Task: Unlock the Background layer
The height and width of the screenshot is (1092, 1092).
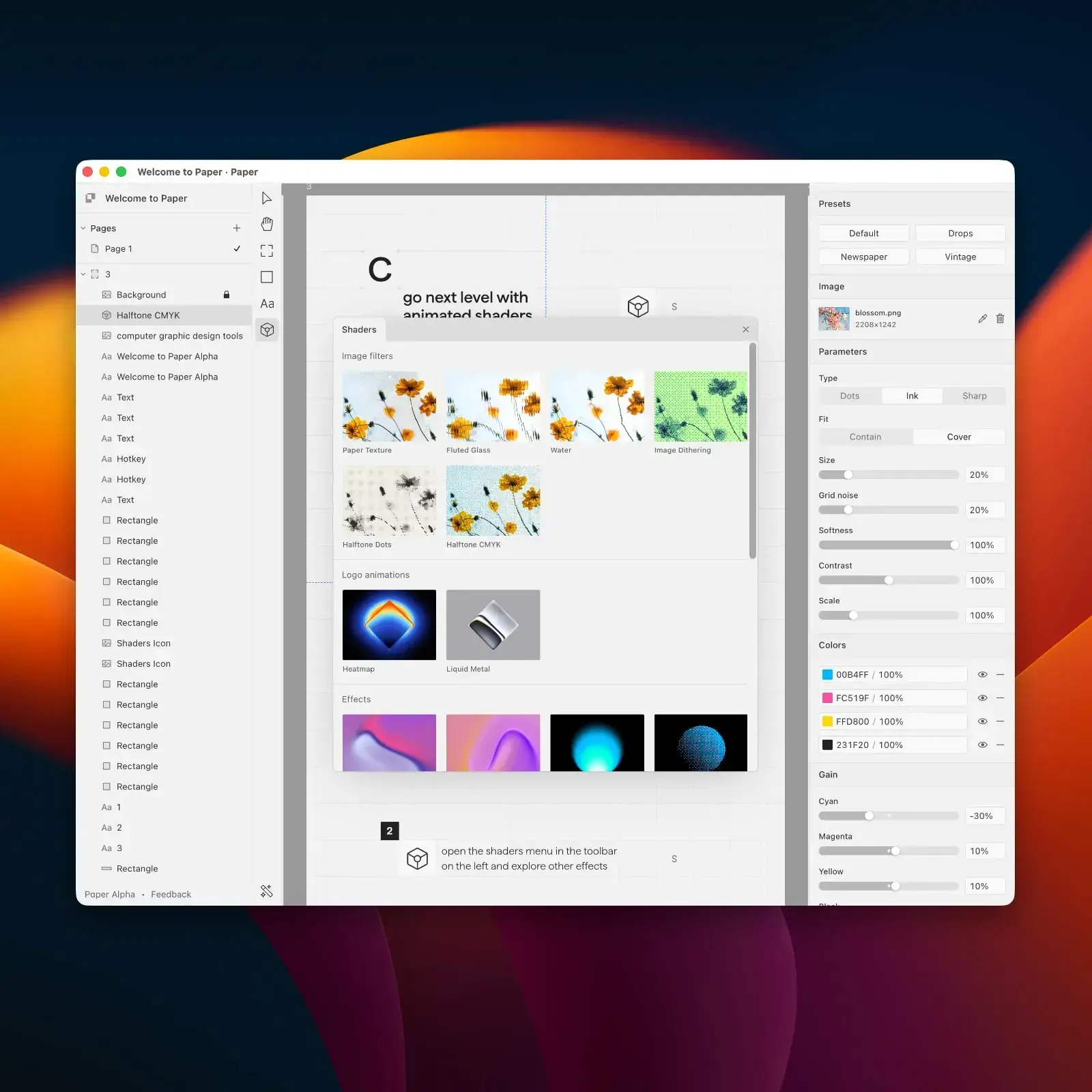Action: (226, 294)
